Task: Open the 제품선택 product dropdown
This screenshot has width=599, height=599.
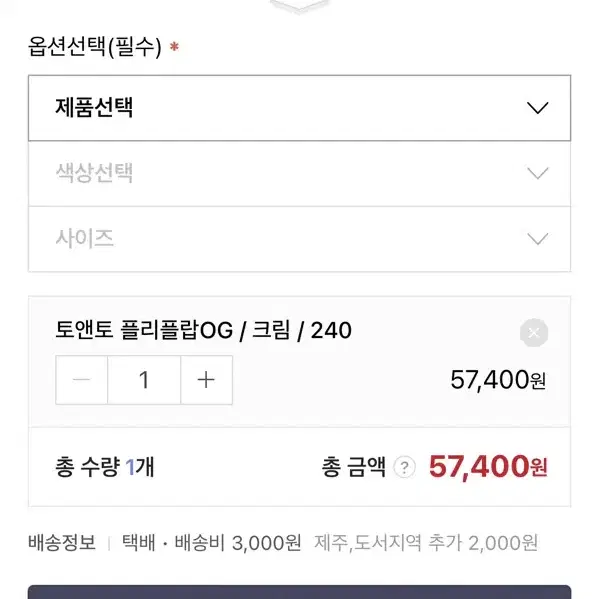Action: 299,108
